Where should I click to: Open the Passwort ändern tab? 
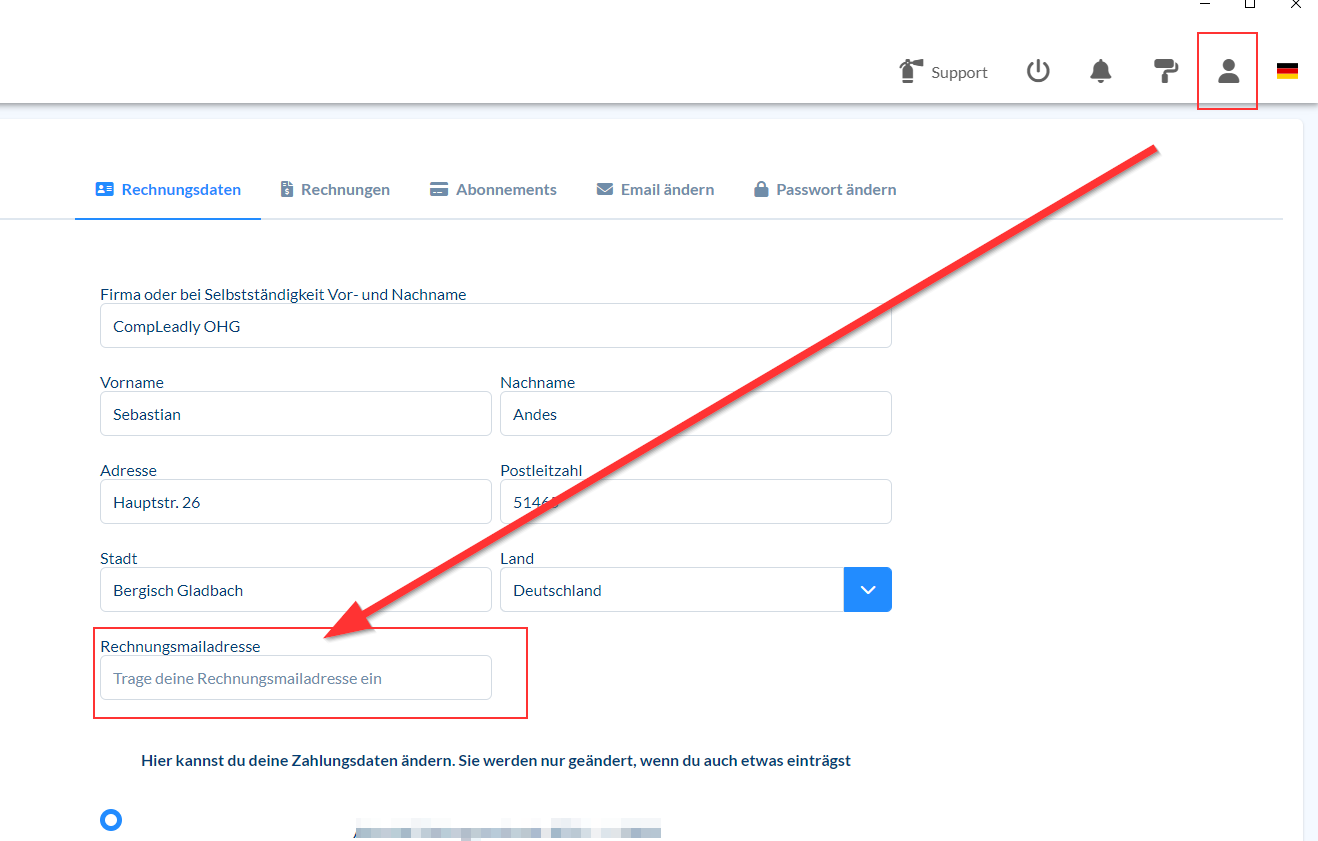click(x=825, y=190)
